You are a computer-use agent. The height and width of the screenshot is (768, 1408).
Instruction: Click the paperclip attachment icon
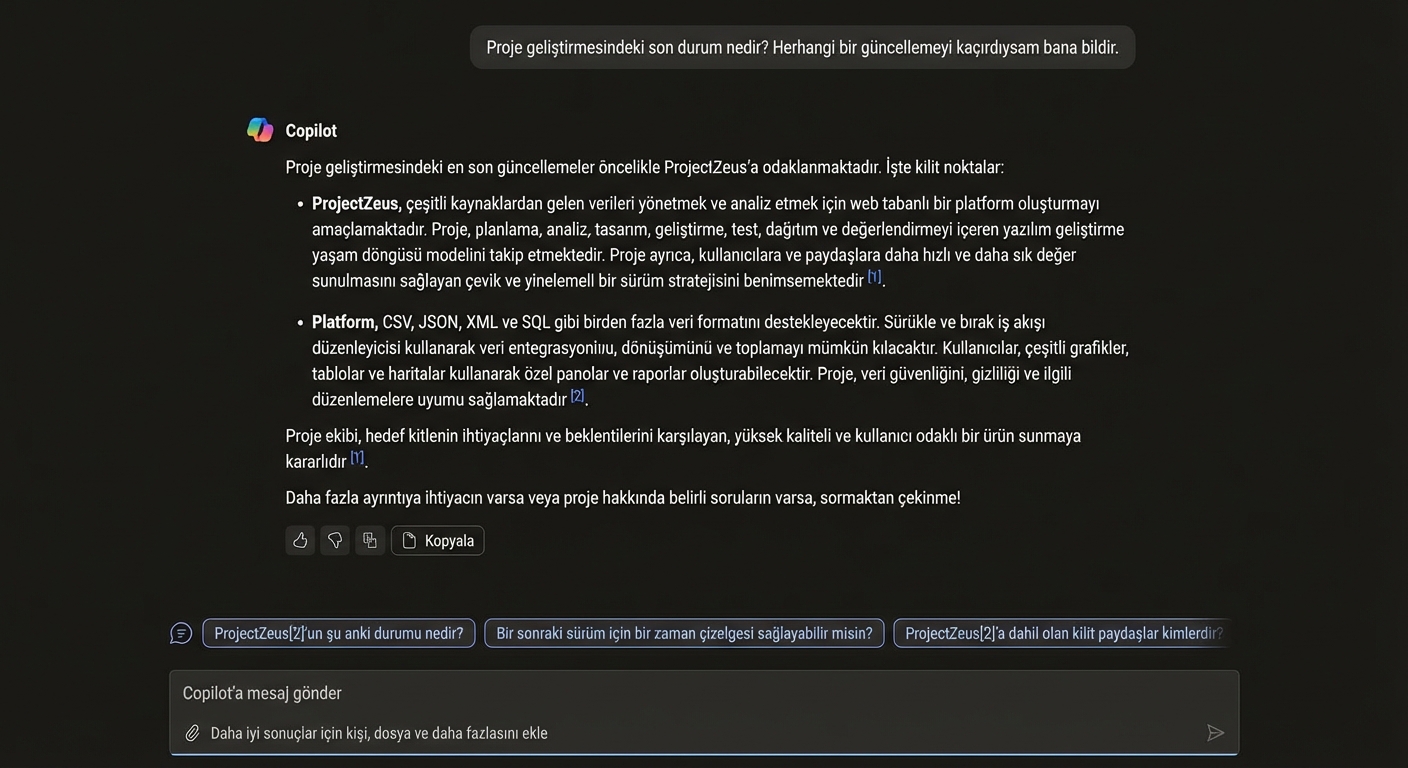(x=193, y=733)
